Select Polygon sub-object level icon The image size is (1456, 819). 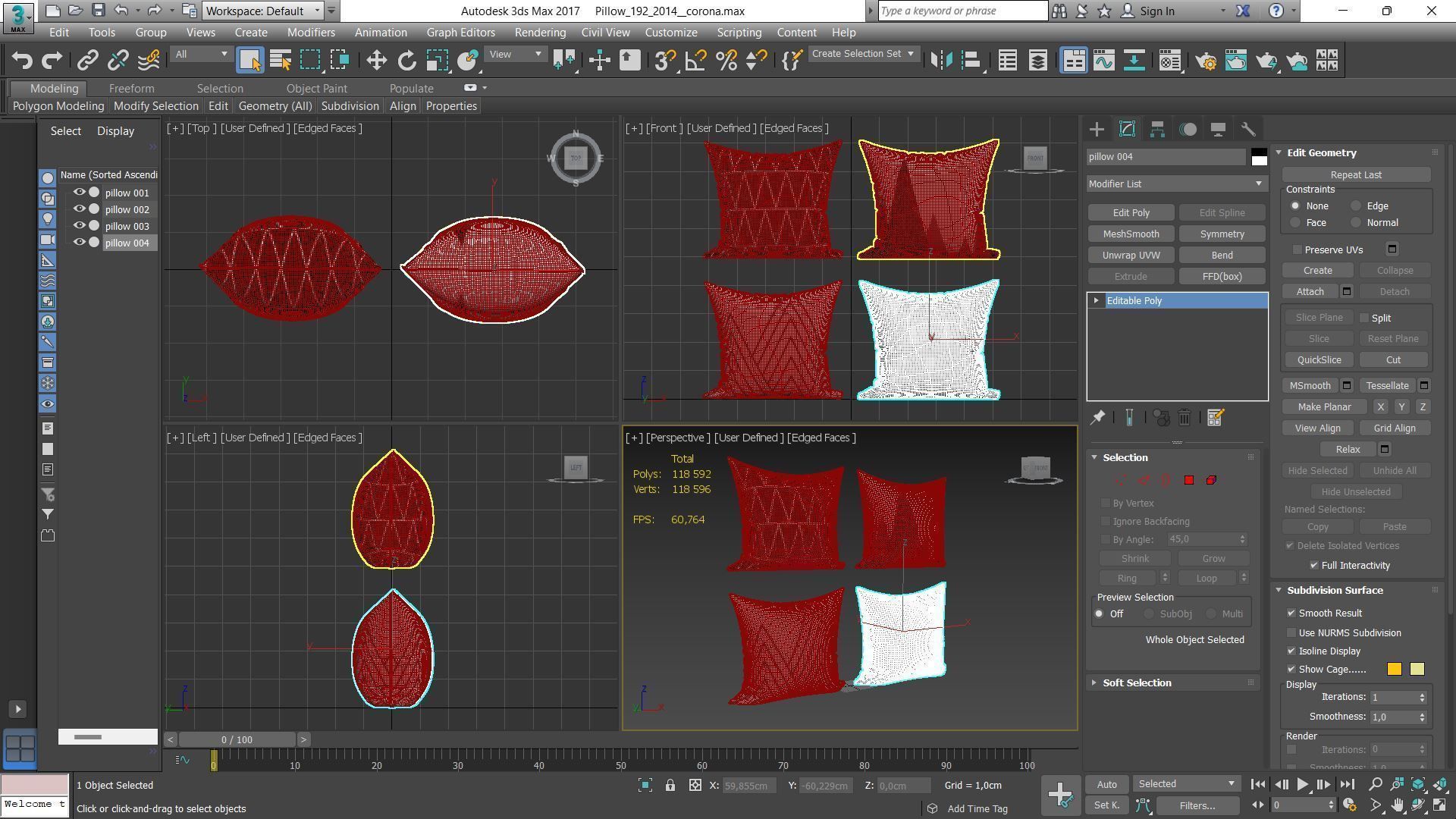click(1189, 481)
